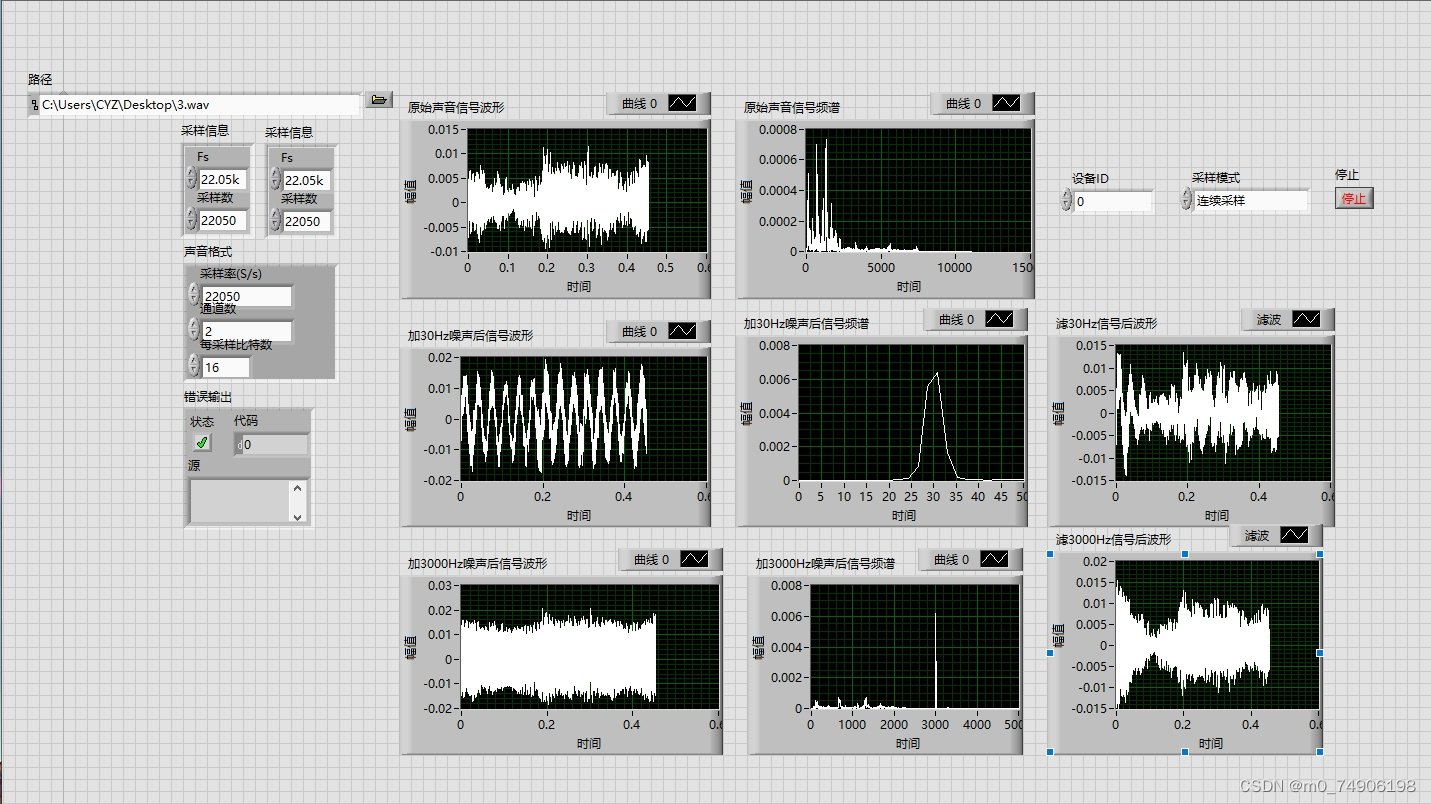
Task: Click the 错误输出 cluster label
Action: pyautogui.click(x=208, y=397)
